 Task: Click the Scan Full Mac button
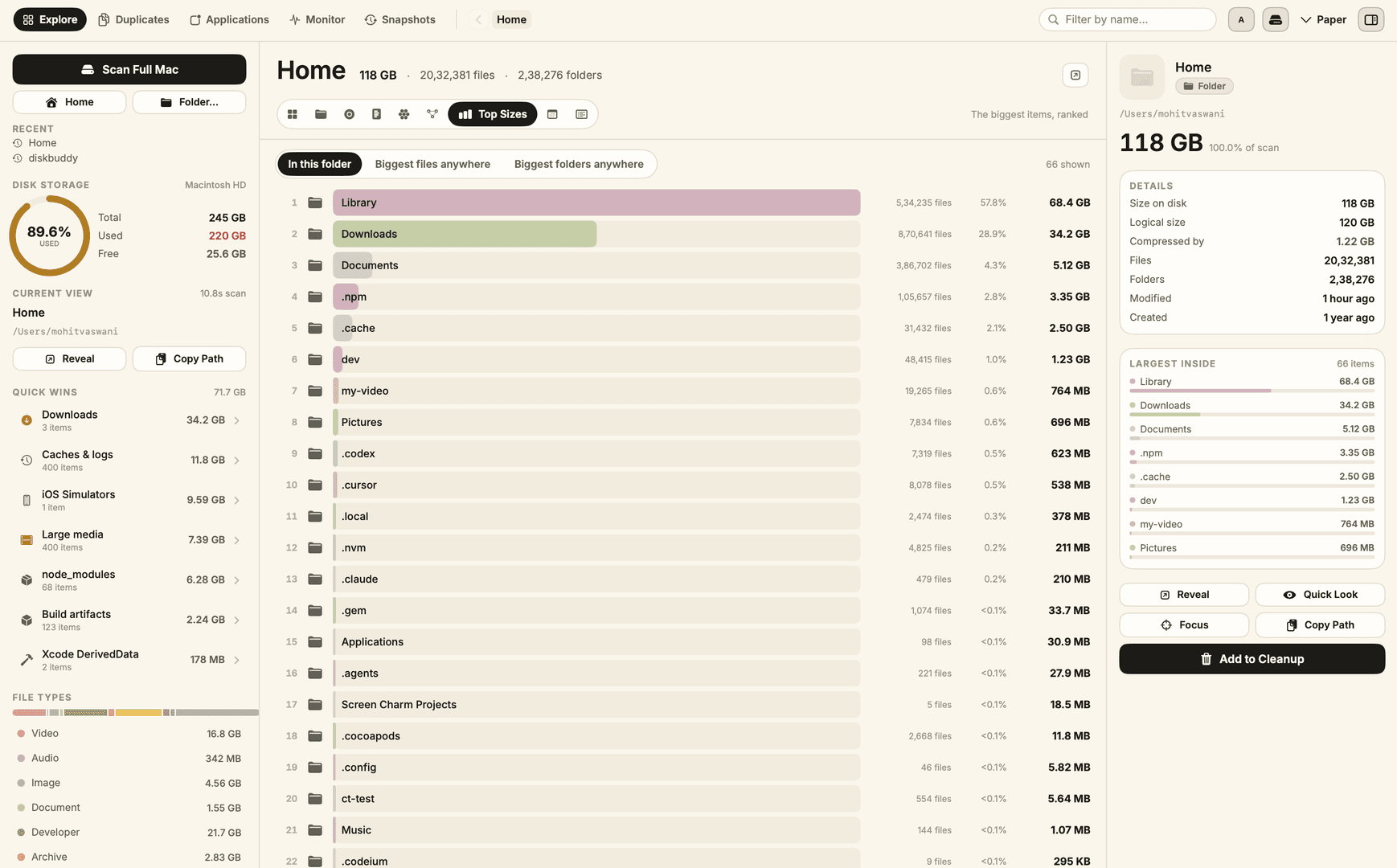(x=129, y=69)
